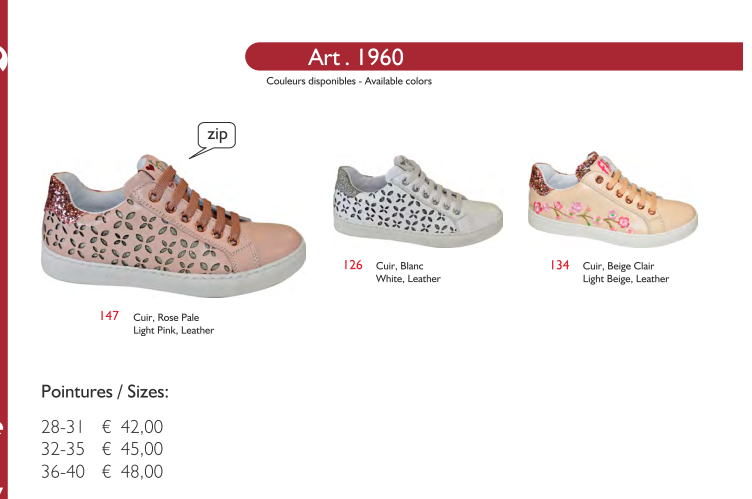Click color code 126
This screenshot has height=499, width=752.
tap(352, 265)
